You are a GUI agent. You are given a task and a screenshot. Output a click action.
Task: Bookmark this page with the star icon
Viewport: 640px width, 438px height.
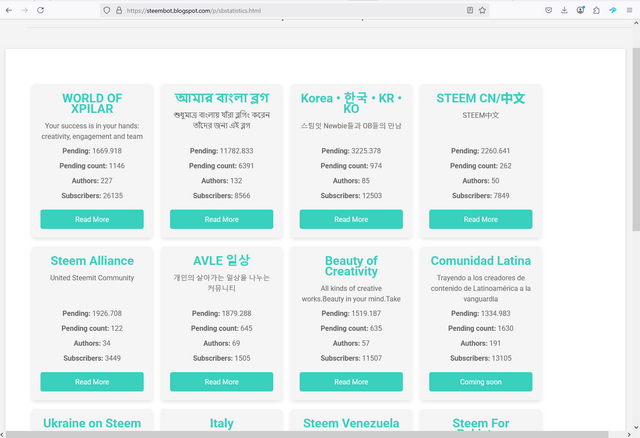point(482,11)
